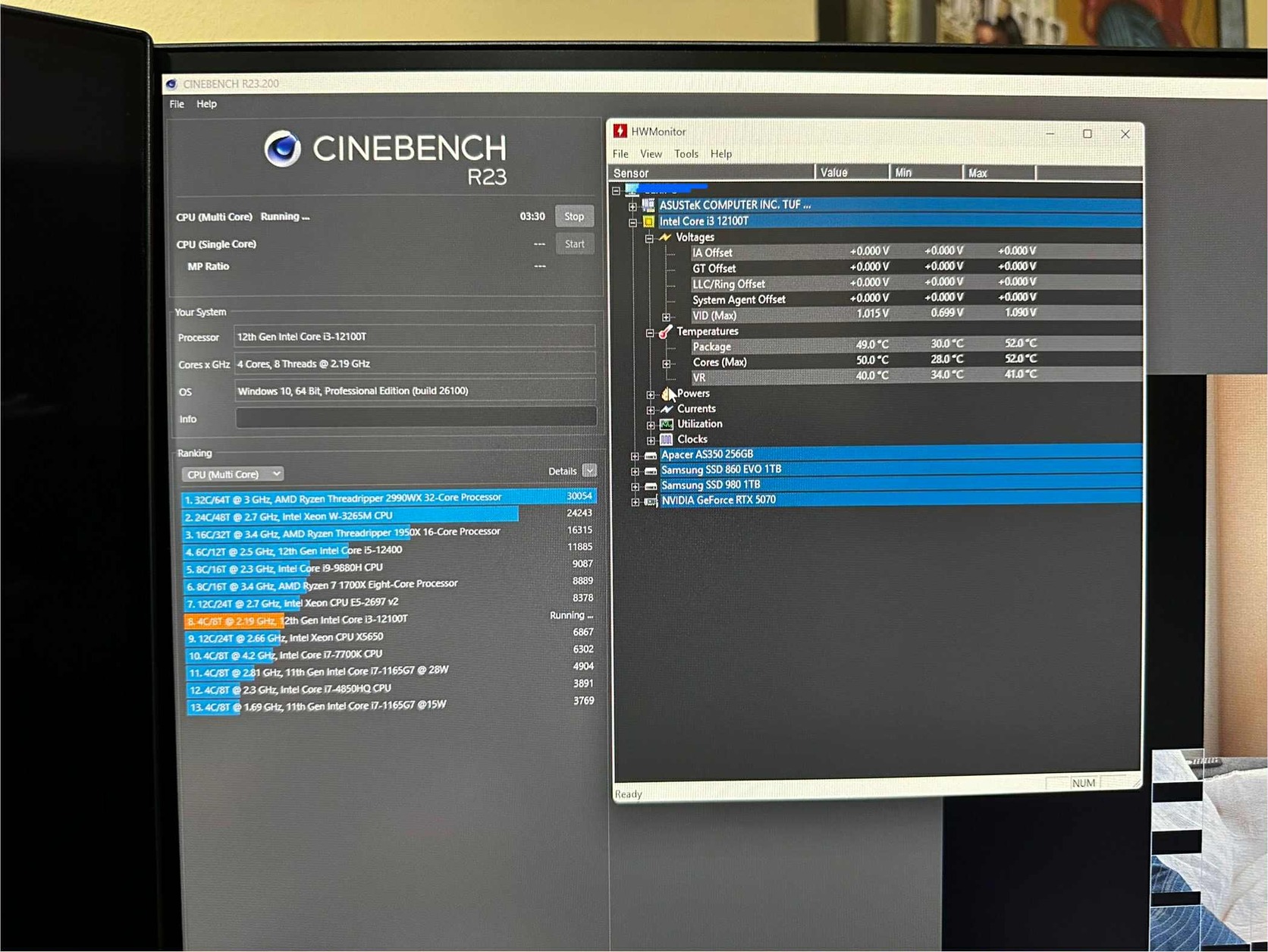Select the Package temperature row
Image resolution: width=1268 pixels, height=952 pixels.
[x=916, y=346]
